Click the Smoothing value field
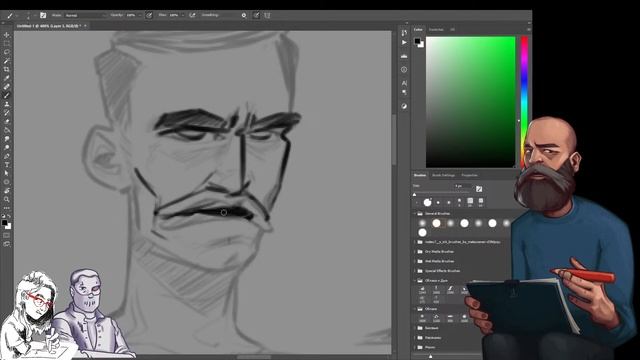 click(x=229, y=15)
